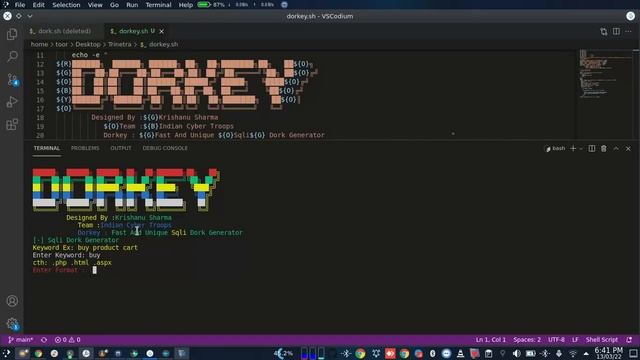Open the Go menu
640x360 pixels.
tap(114, 5)
